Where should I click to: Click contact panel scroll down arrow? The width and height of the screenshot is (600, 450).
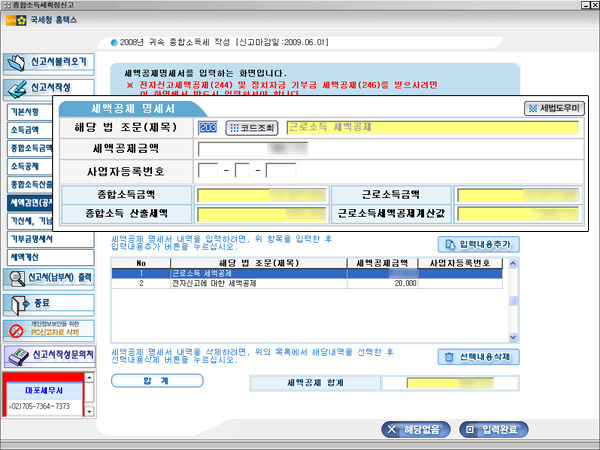(89, 412)
